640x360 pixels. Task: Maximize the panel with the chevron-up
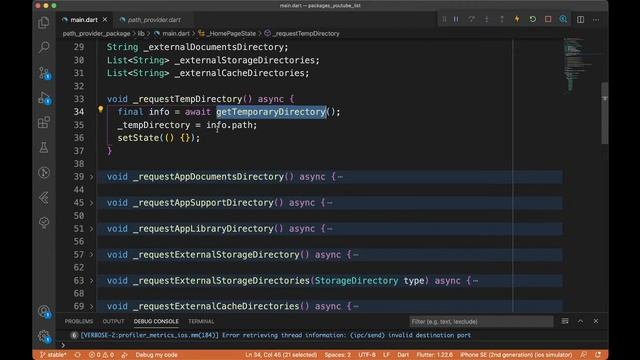(580, 321)
